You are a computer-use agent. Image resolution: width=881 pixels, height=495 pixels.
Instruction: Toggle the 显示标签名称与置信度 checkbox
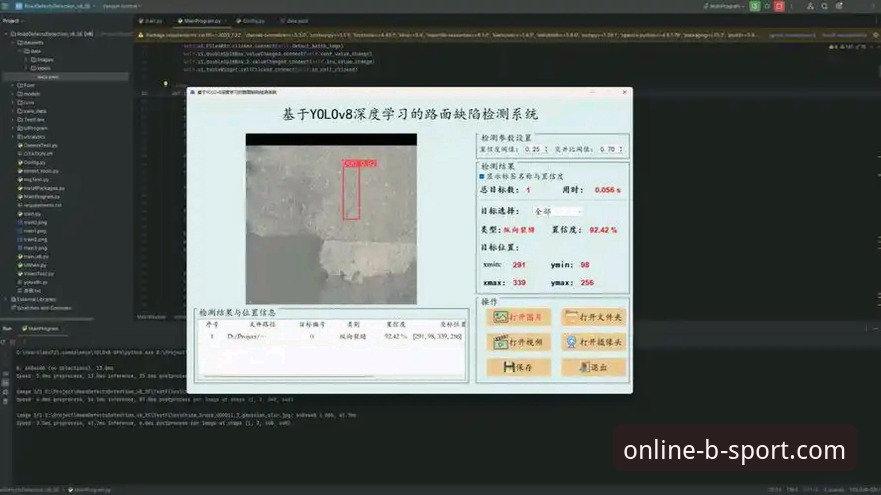482,176
